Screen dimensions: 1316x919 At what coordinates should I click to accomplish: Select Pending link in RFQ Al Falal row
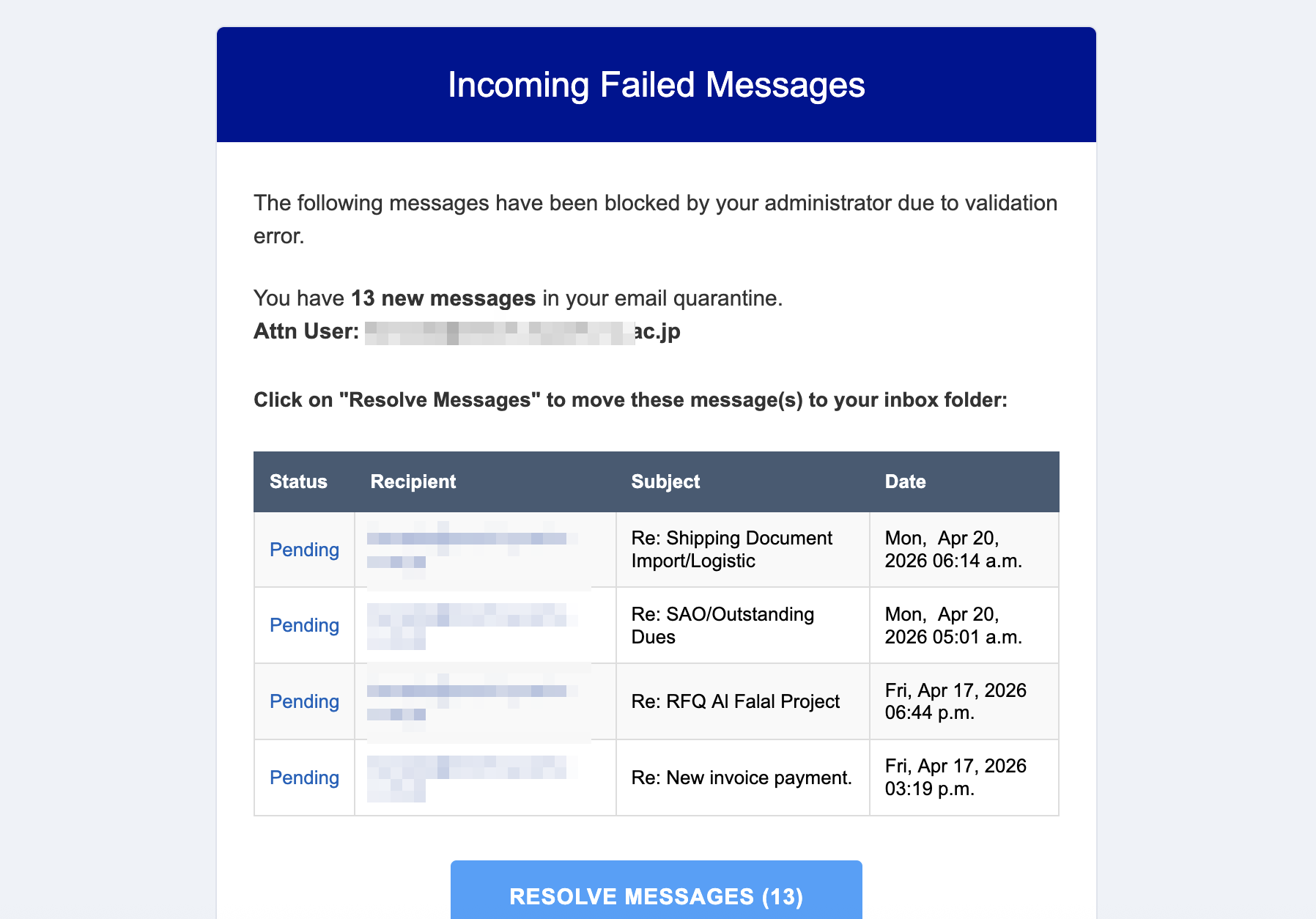[x=304, y=701]
